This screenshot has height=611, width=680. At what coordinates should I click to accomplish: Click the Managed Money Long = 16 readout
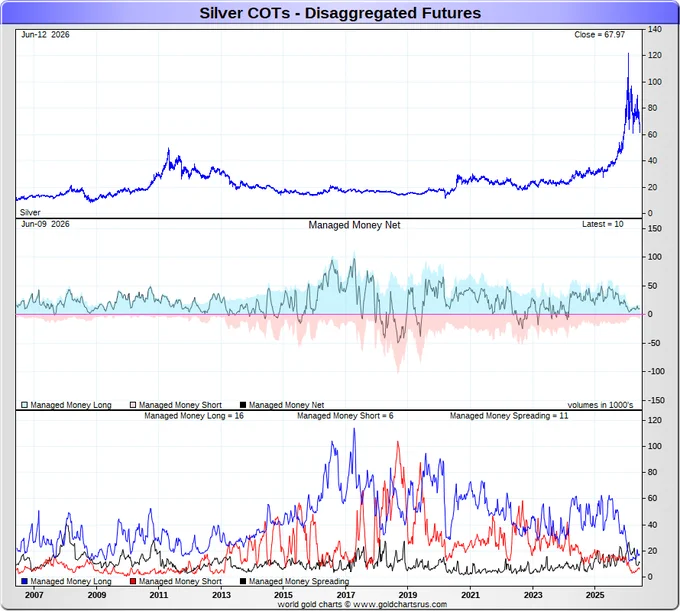(194, 416)
